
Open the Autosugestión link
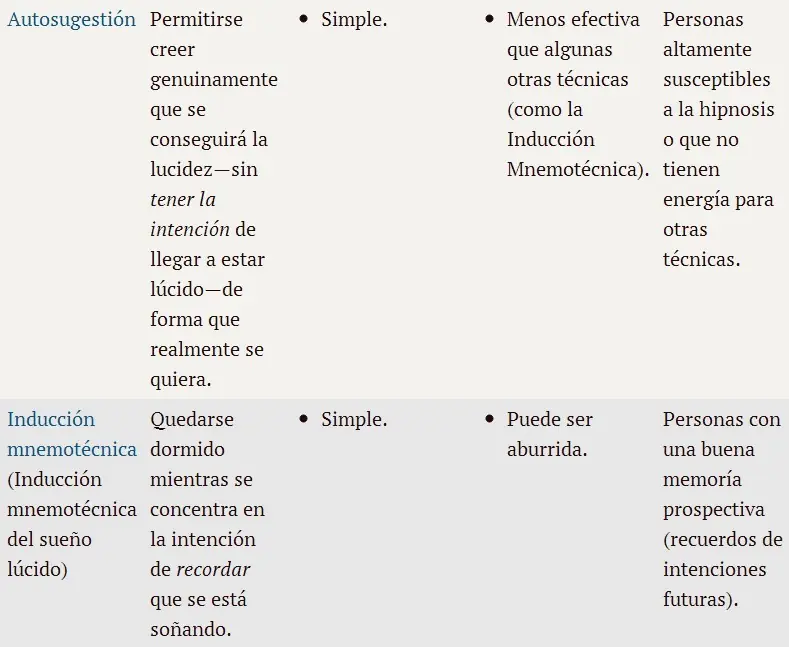point(71,20)
